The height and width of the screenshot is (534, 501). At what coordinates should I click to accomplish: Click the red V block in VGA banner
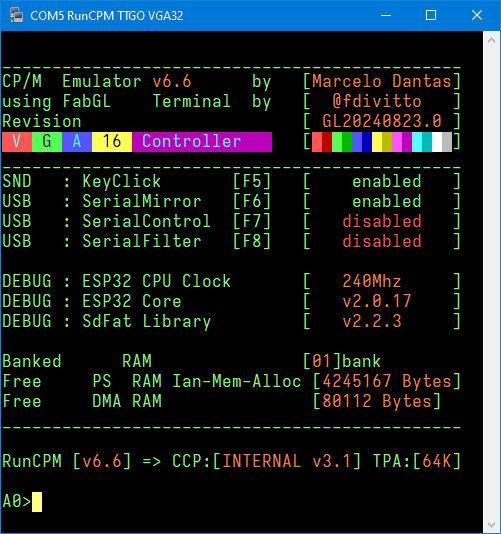(17, 142)
